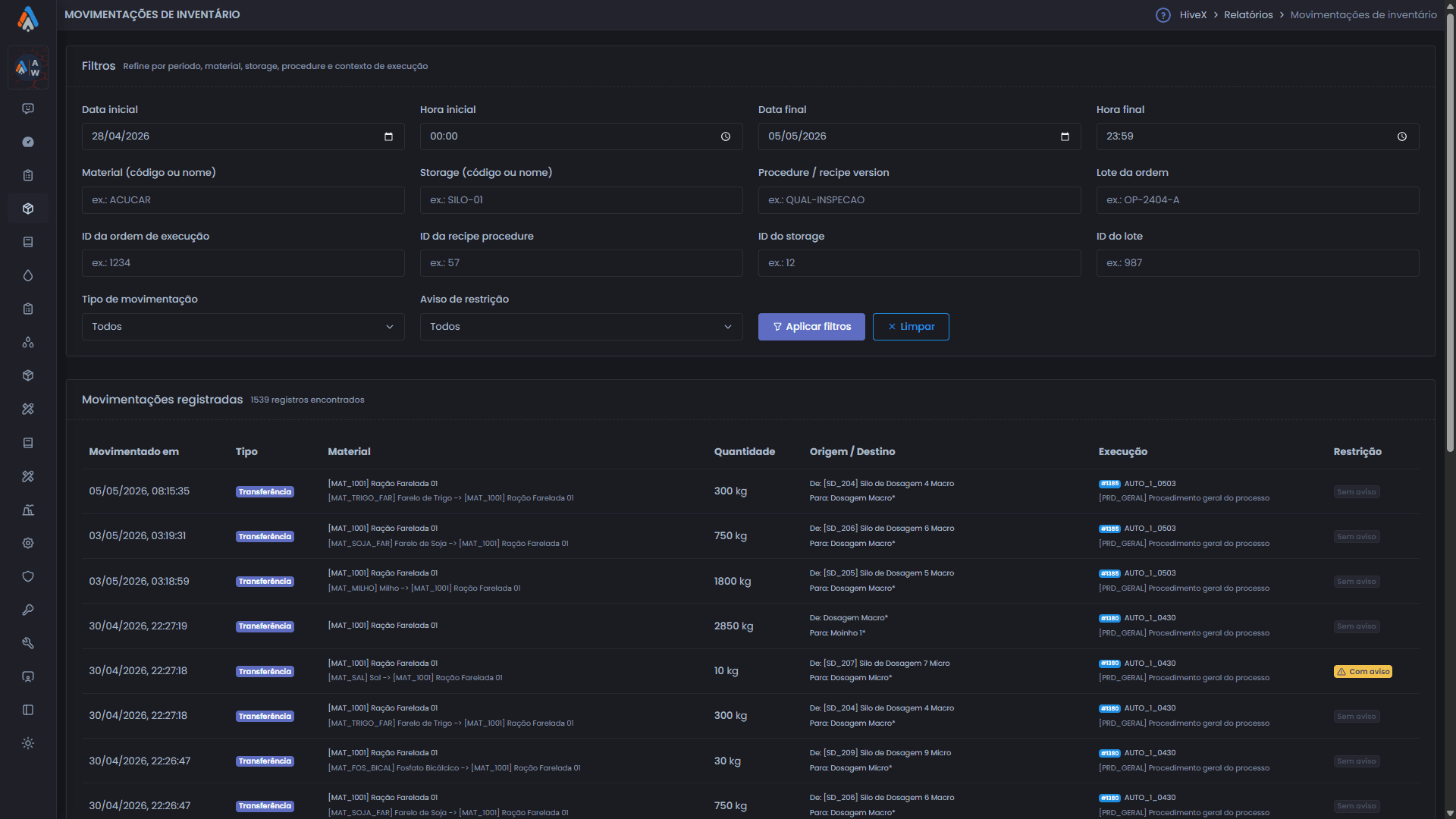
Task: Focus Material (código ou nome) field
Action: point(243,200)
